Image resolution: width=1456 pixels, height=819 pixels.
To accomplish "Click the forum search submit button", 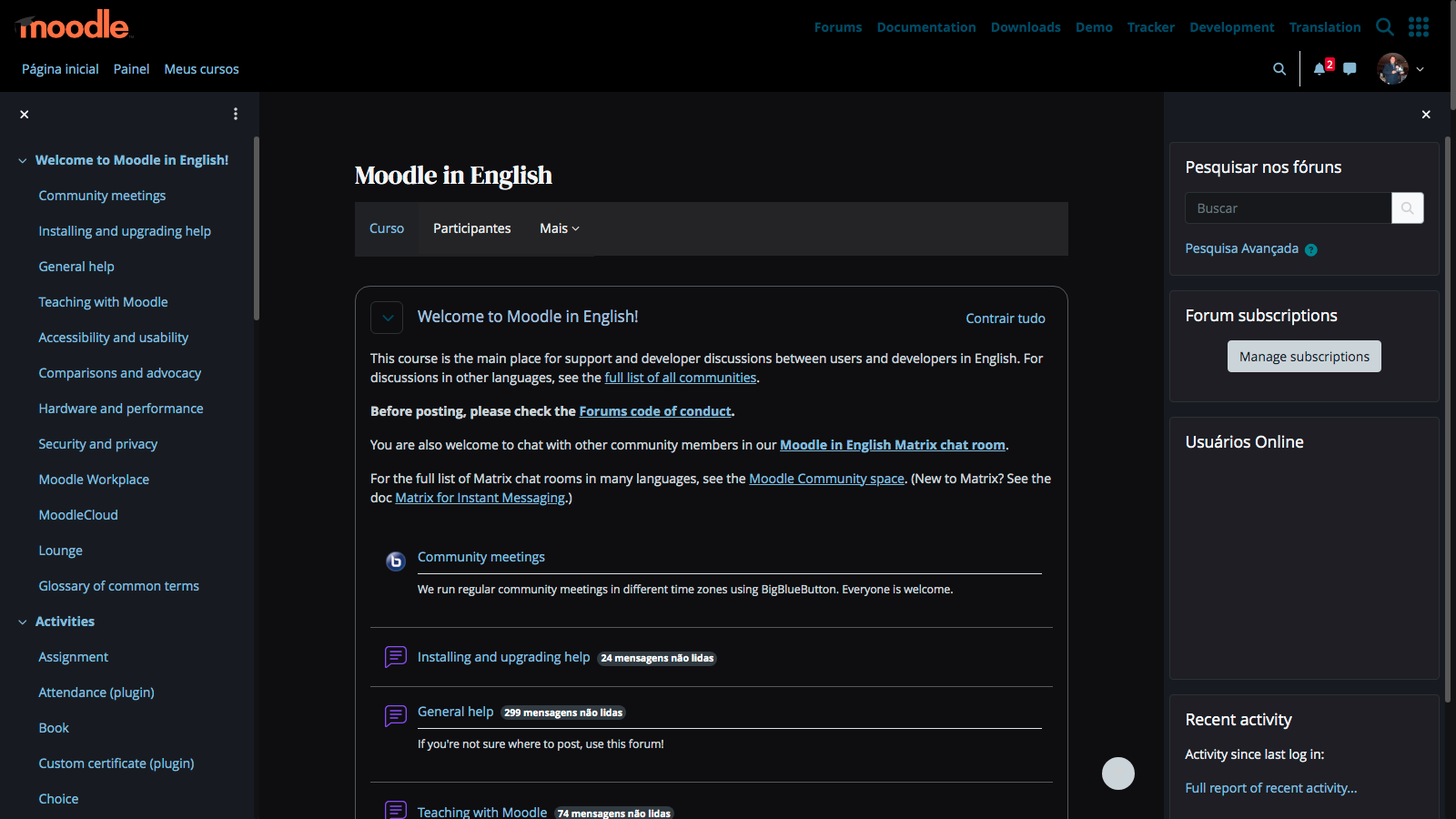I will point(1407,208).
